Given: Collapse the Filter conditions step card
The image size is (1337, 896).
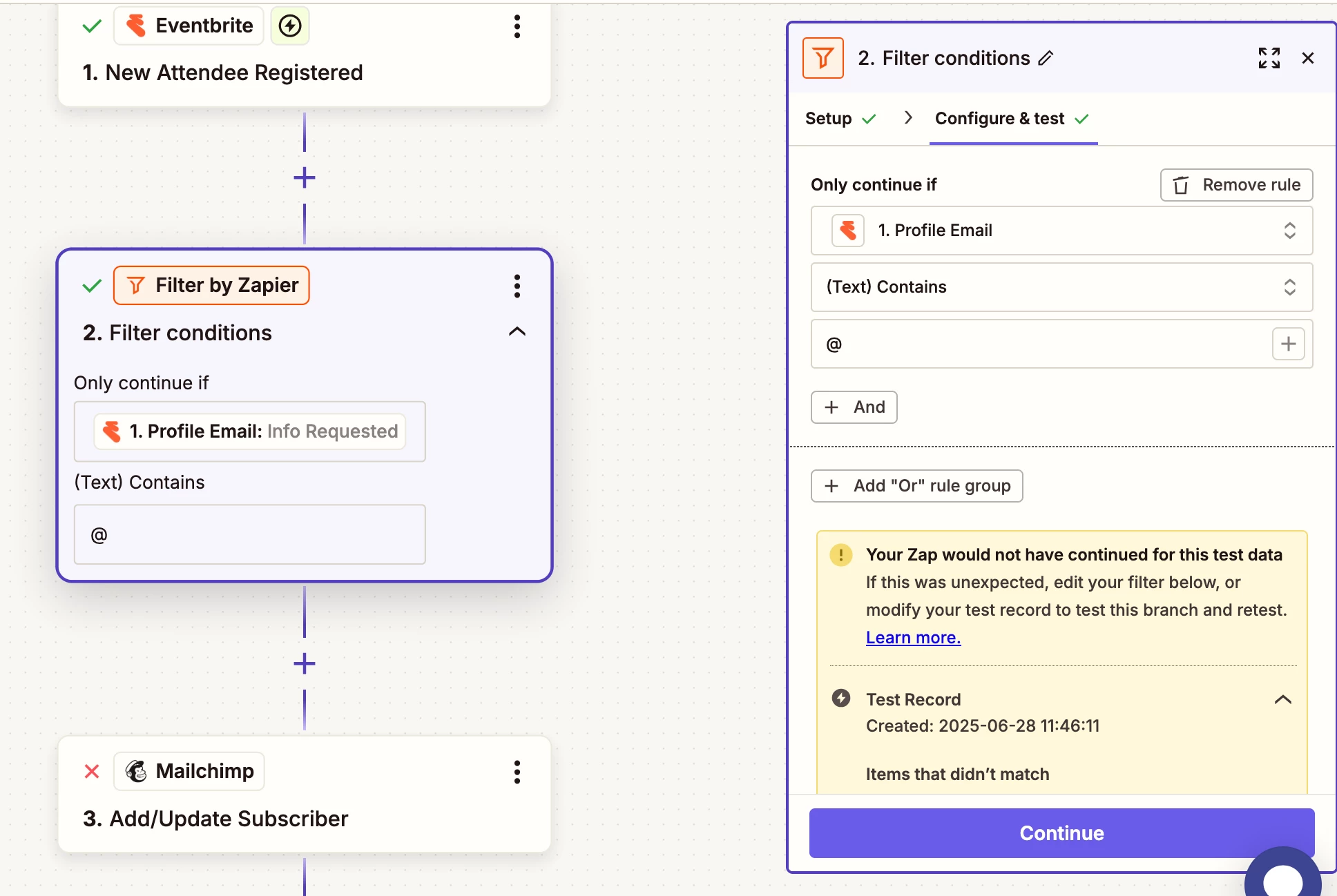Looking at the screenshot, I should click(x=517, y=332).
